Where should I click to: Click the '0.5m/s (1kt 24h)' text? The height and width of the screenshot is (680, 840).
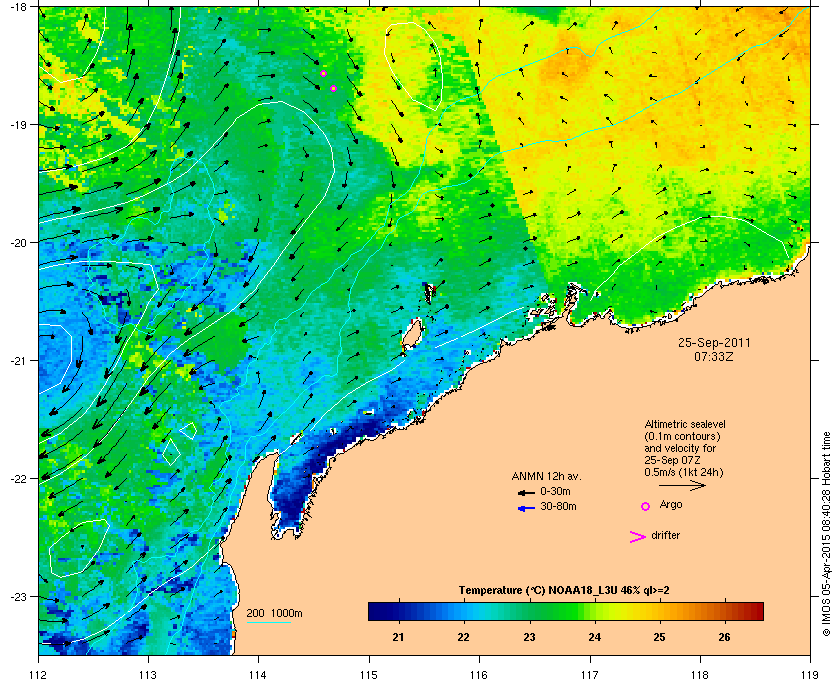pyautogui.click(x=684, y=472)
